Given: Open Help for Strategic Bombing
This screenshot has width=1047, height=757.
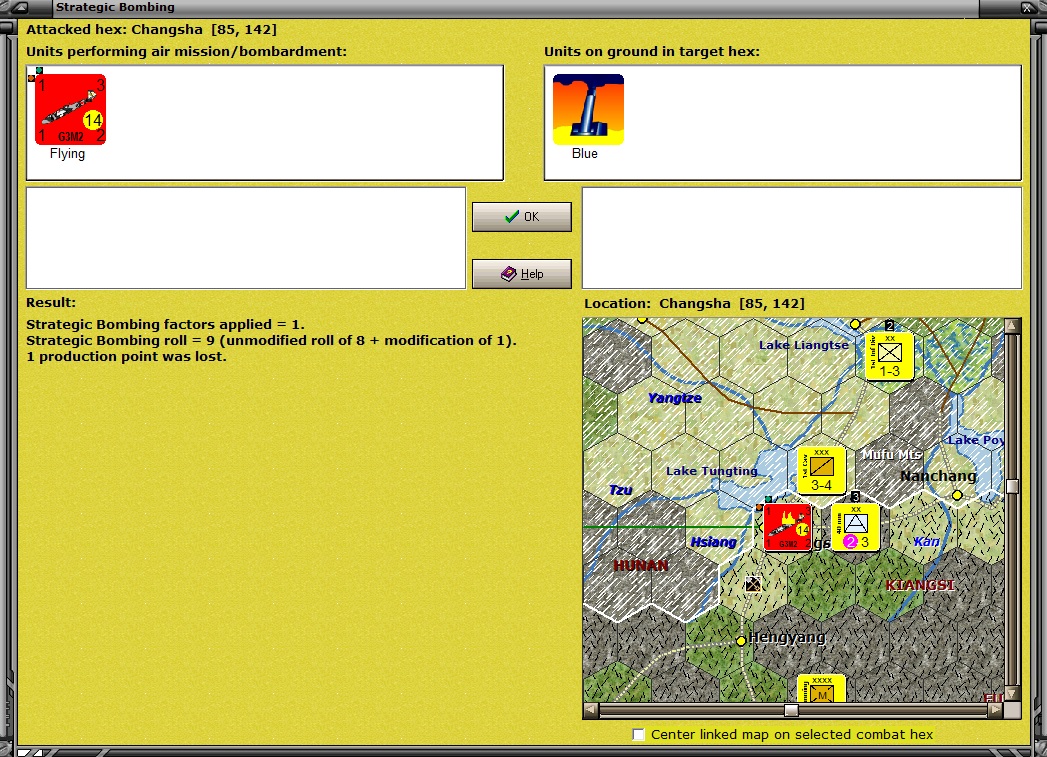Looking at the screenshot, I should pyautogui.click(x=521, y=274).
